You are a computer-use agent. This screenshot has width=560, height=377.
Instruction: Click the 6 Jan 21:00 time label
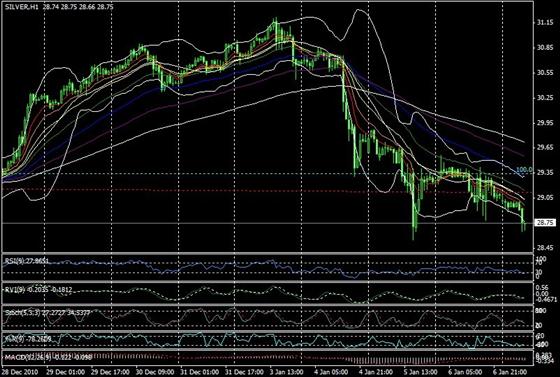point(509,371)
